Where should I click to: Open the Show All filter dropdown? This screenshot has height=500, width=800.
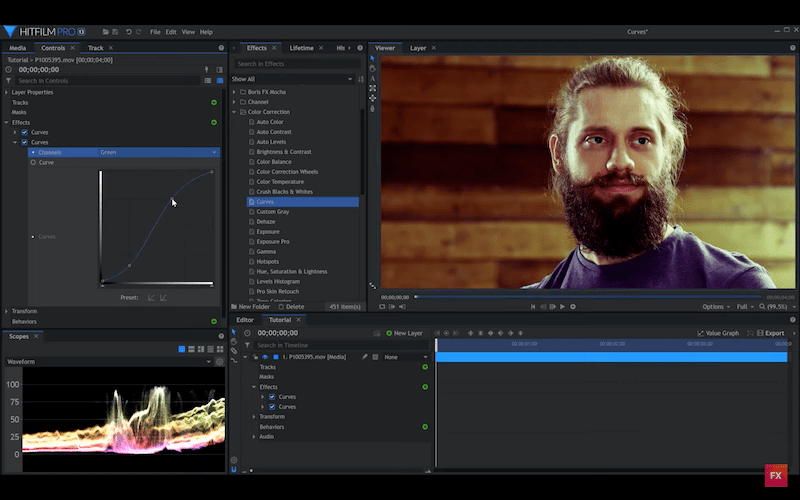pyautogui.click(x=292, y=79)
